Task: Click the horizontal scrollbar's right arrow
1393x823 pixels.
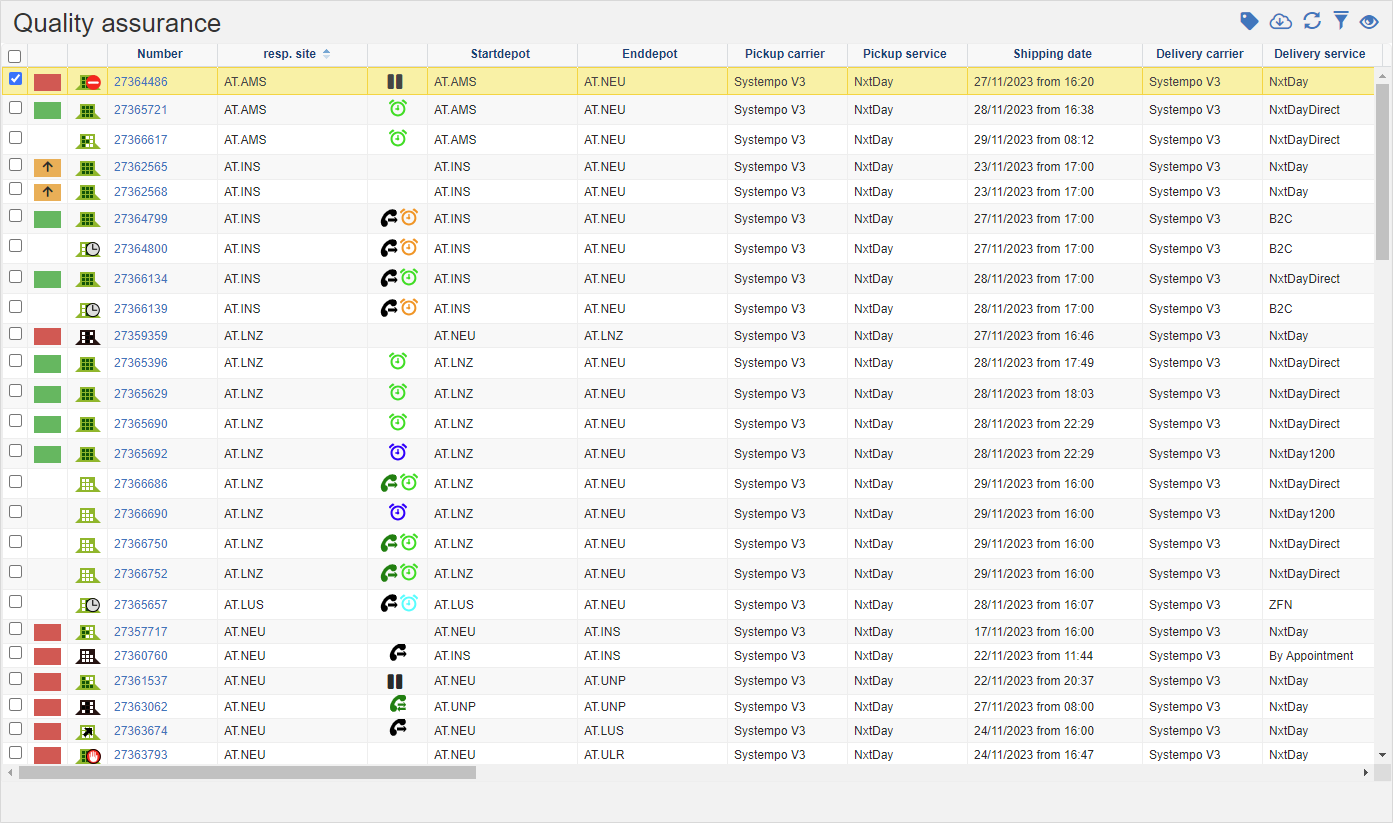Action: pos(1366,773)
